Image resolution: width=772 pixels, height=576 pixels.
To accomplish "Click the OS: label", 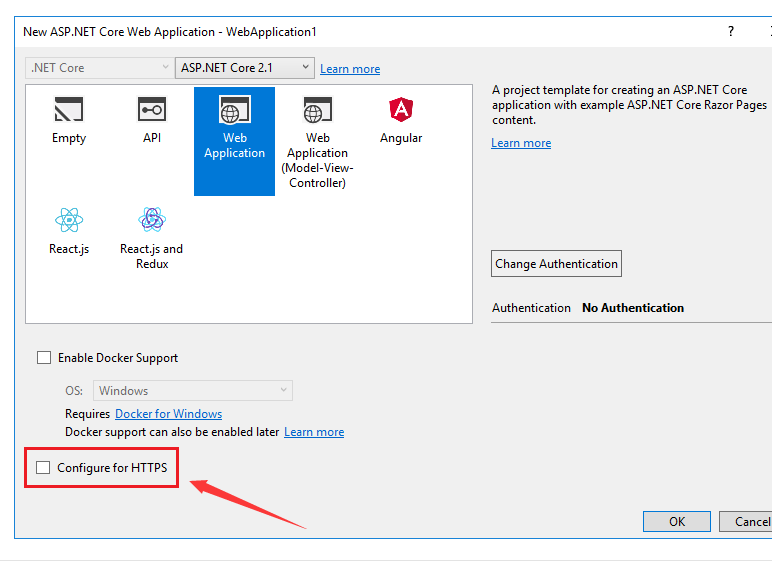I will point(74,391).
